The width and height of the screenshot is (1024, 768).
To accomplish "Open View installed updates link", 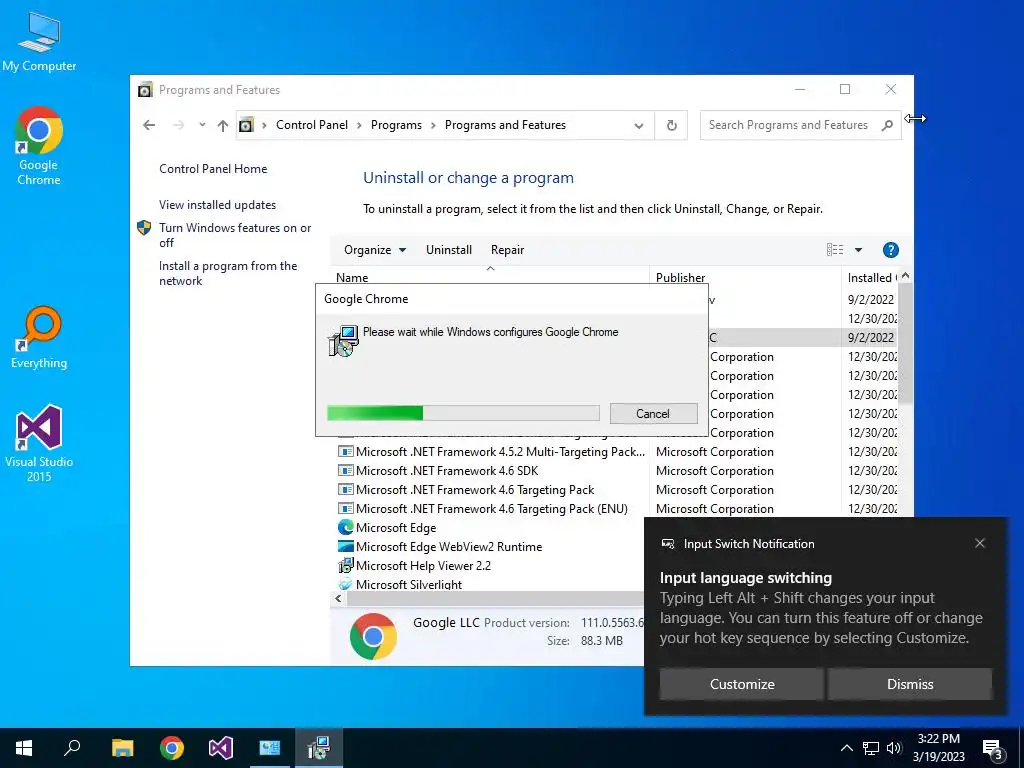I will point(217,205).
